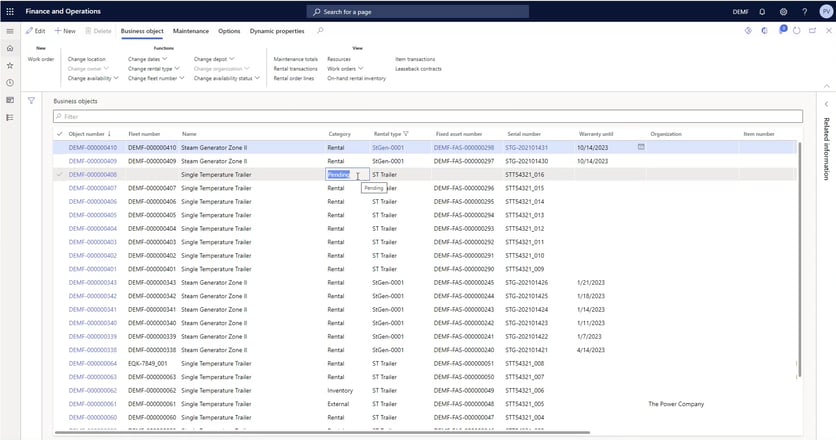This screenshot has width=836, height=440.
Task: Expand the Related information pane
Action: click(x=826, y=104)
